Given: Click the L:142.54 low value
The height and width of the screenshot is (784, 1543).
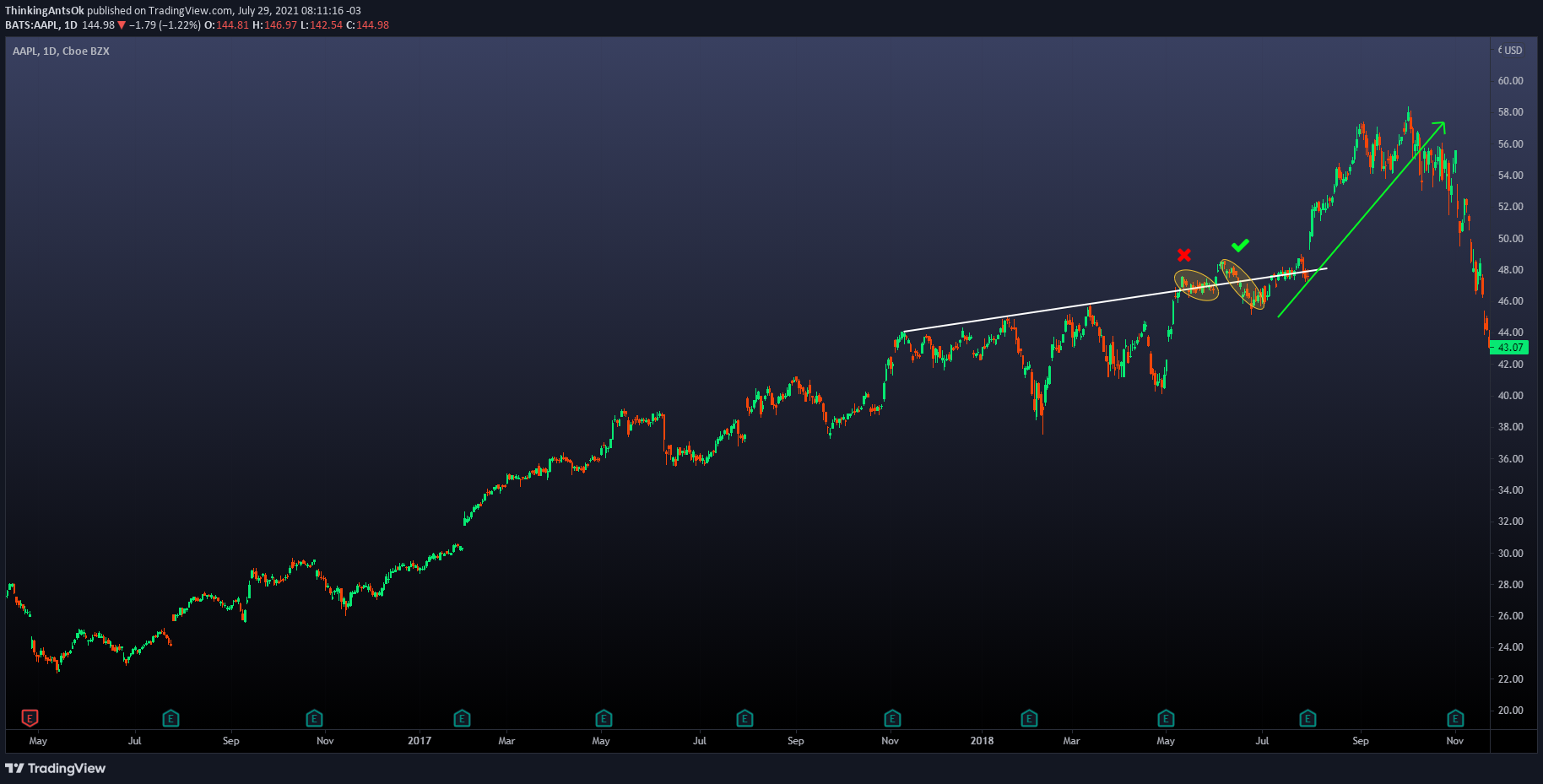Looking at the screenshot, I should (322, 25).
